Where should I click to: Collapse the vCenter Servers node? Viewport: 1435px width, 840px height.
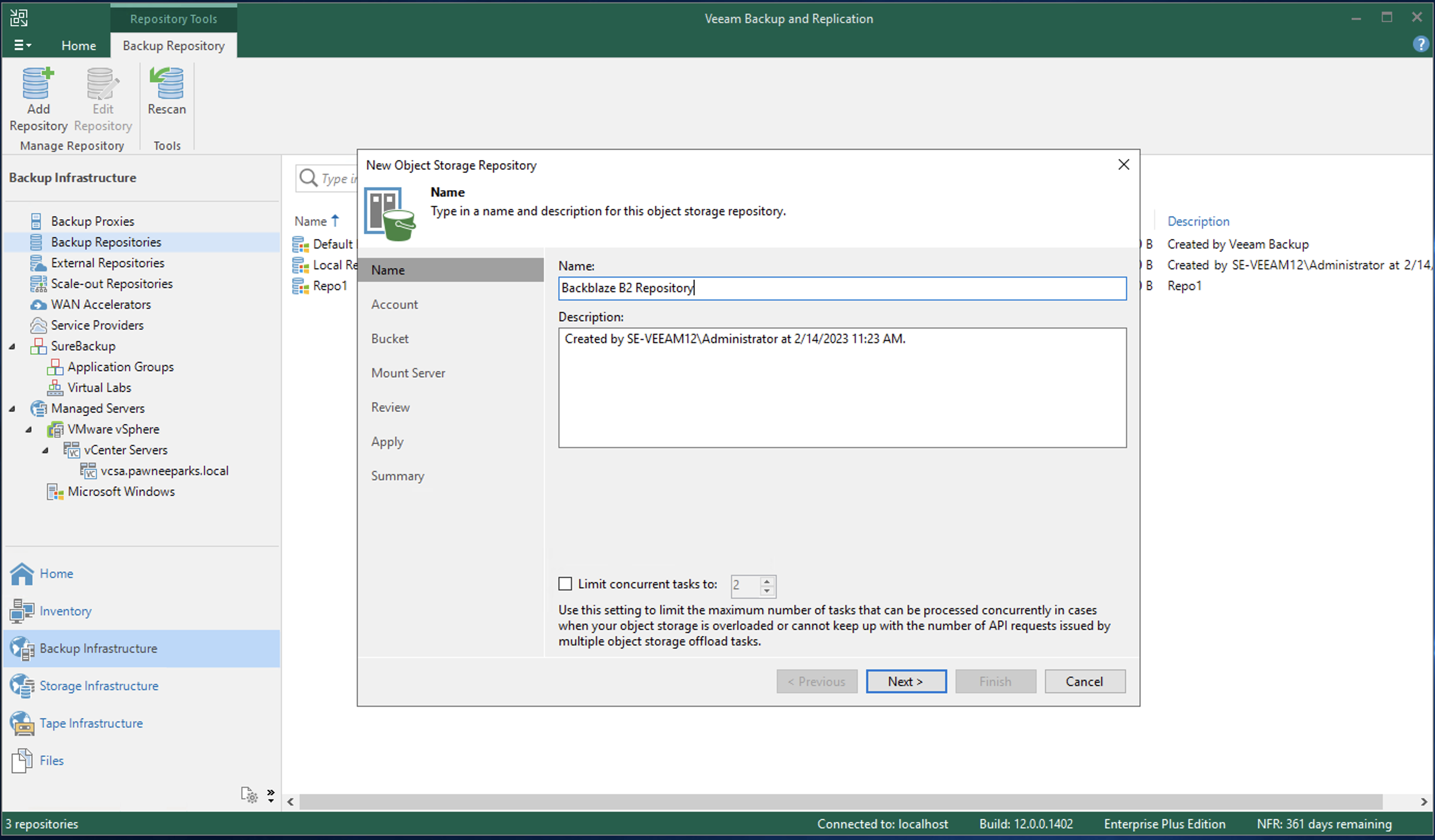[45, 450]
